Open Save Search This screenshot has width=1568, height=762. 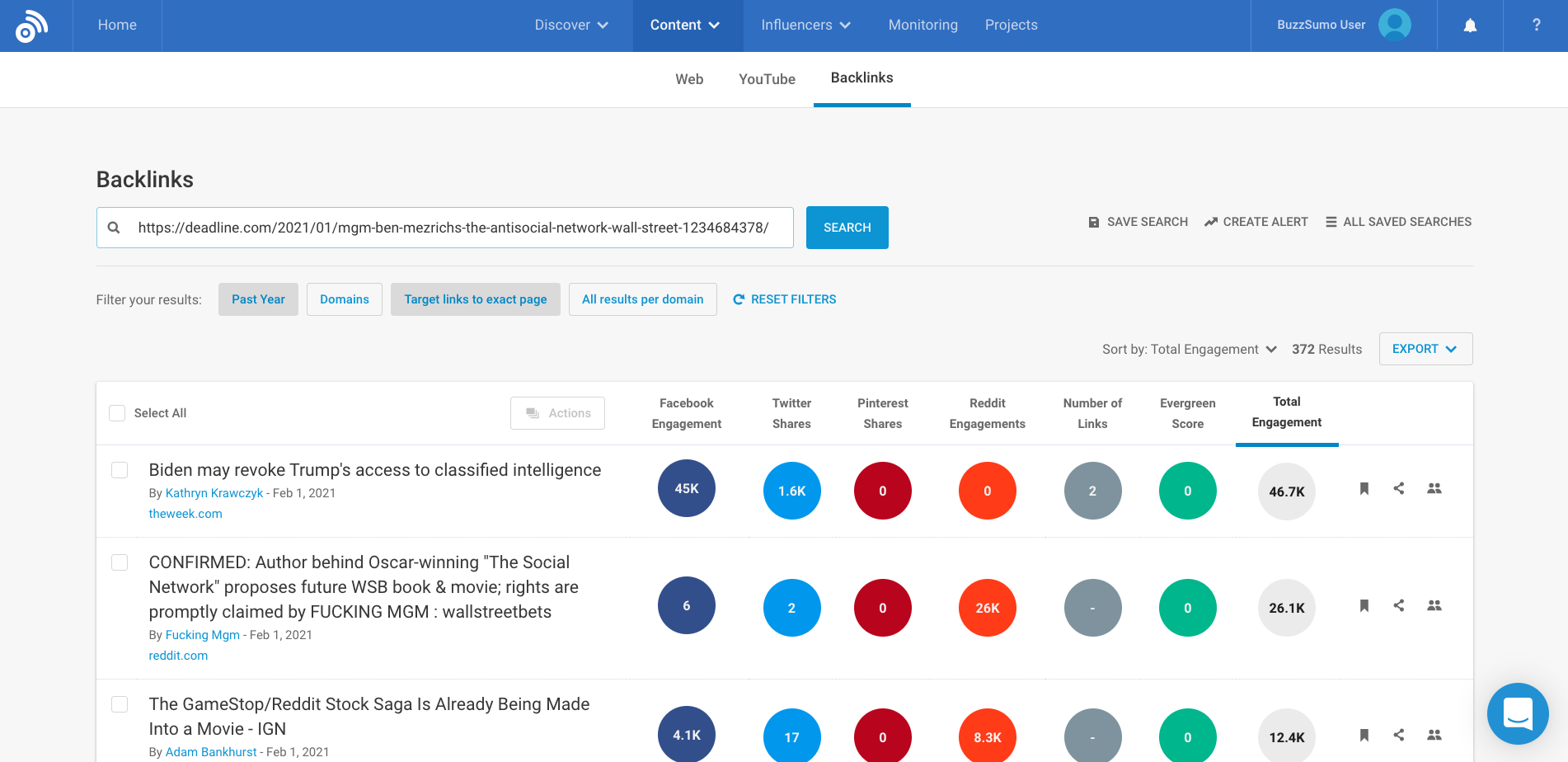click(1137, 221)
